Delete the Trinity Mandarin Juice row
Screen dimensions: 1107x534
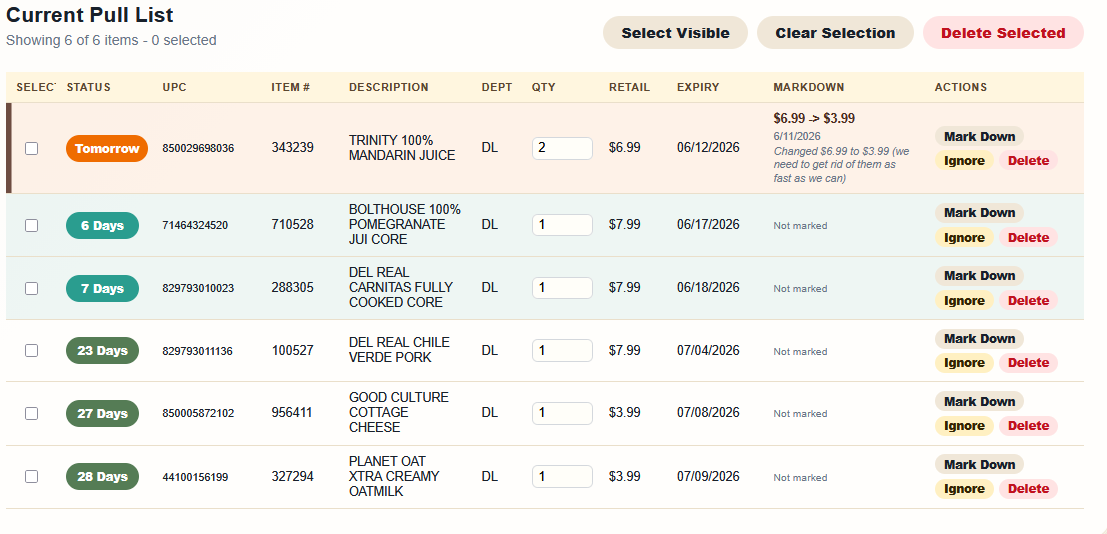pyautogui.click(x=1028, y=160)
